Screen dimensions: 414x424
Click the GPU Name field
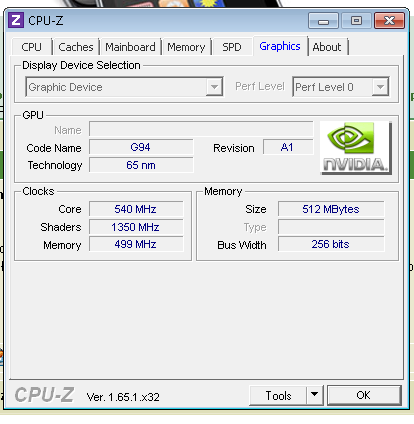201,129
